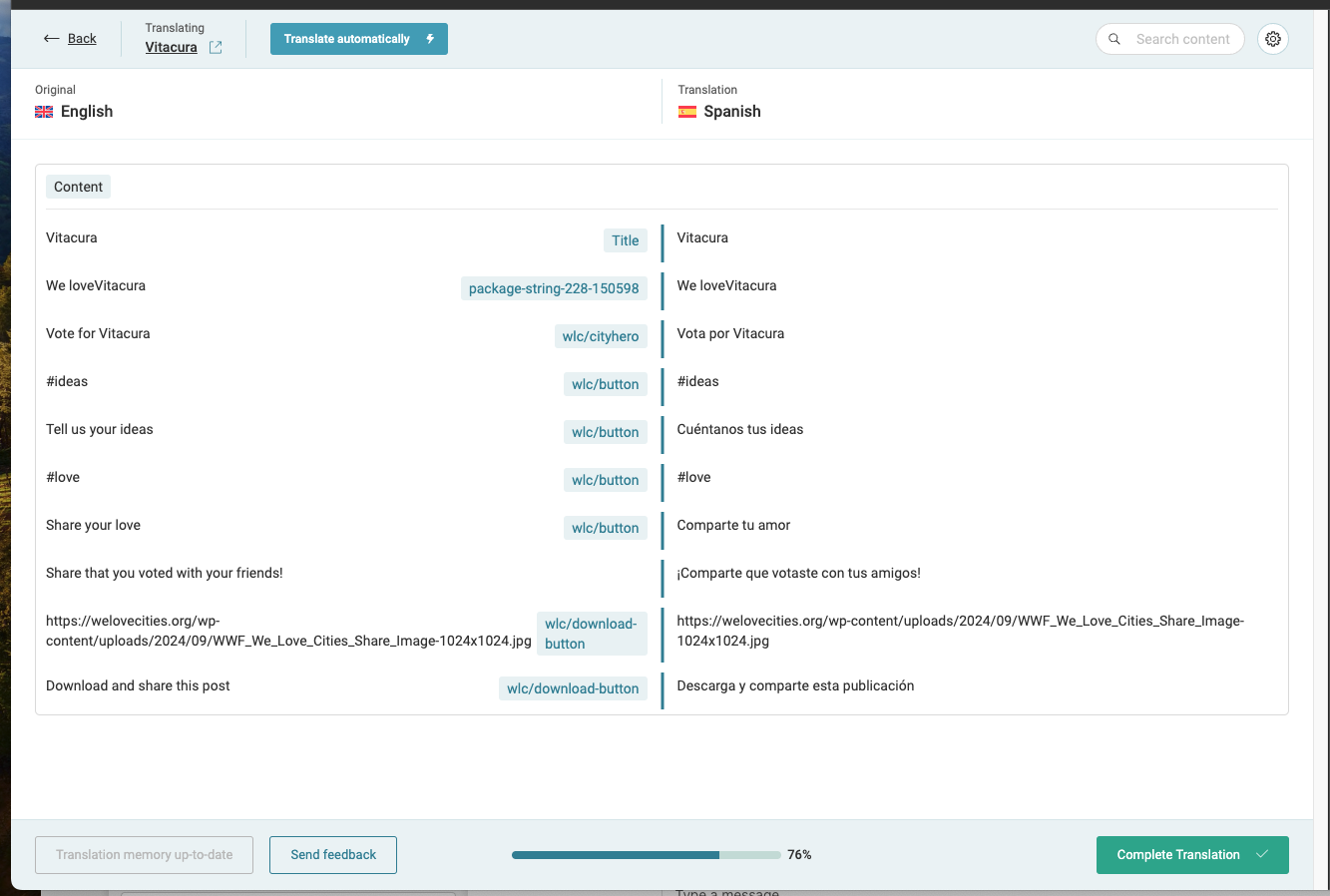Click wlc/button tag beside Tell us your ideas
1330x896 pixels.
coord(606,432)
